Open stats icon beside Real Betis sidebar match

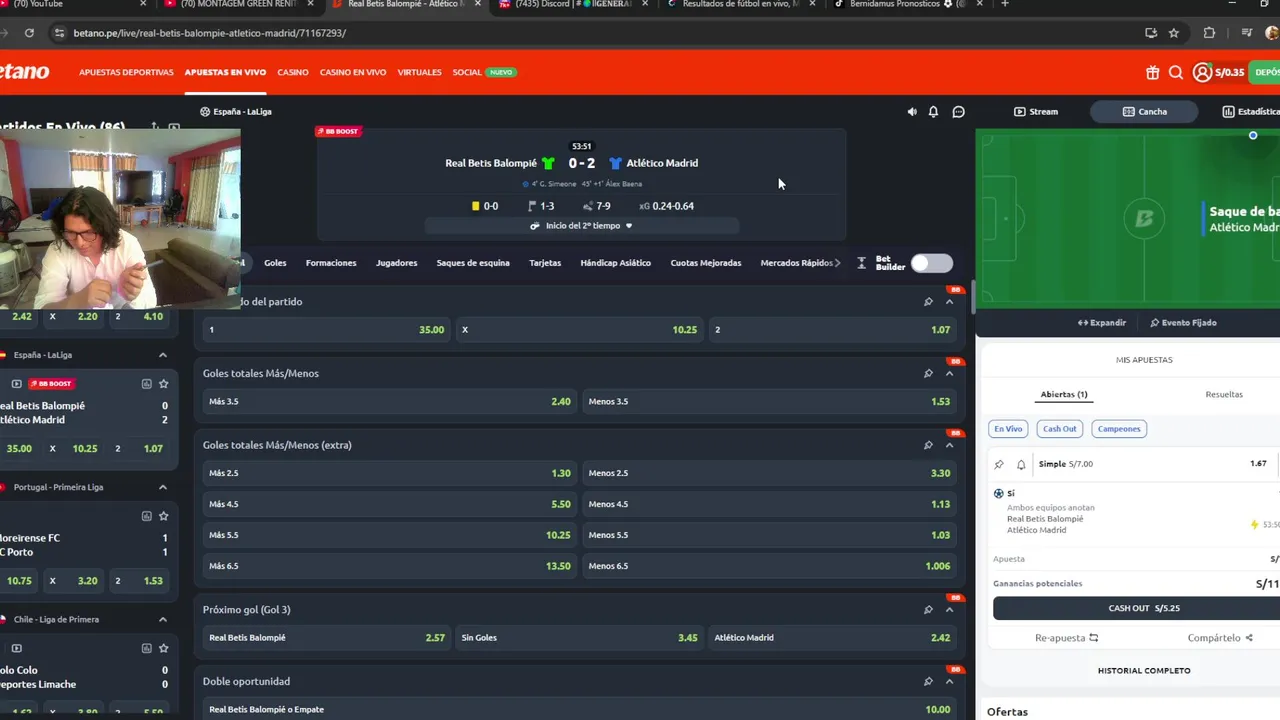[x=146, y=384]
